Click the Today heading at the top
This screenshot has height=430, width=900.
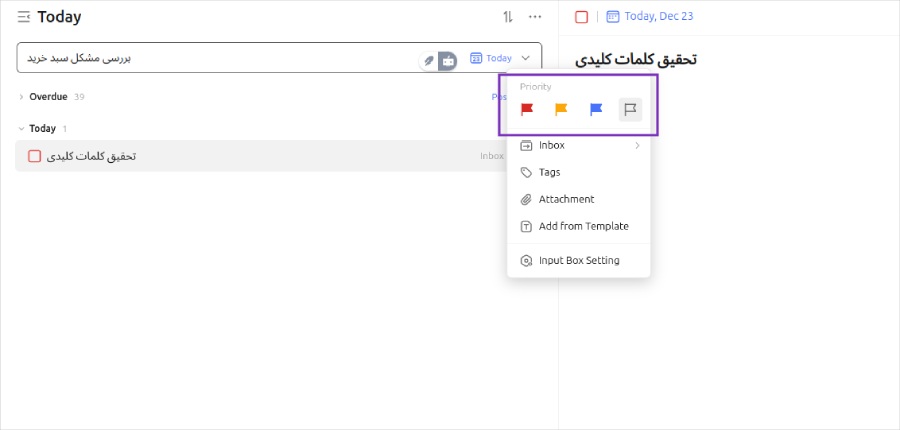click(59, 17)
